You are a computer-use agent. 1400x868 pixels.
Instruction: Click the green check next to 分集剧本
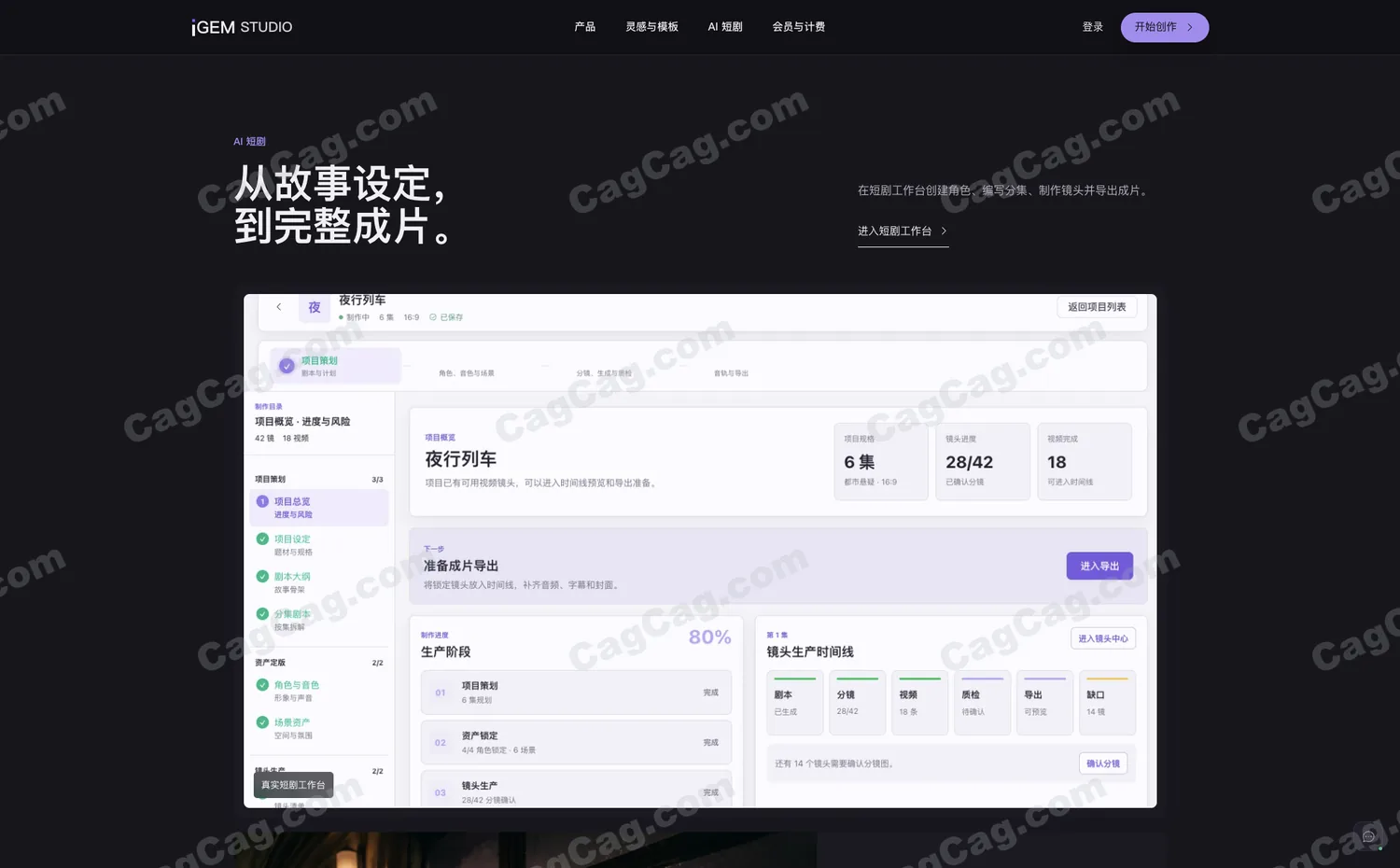point(262,613)
